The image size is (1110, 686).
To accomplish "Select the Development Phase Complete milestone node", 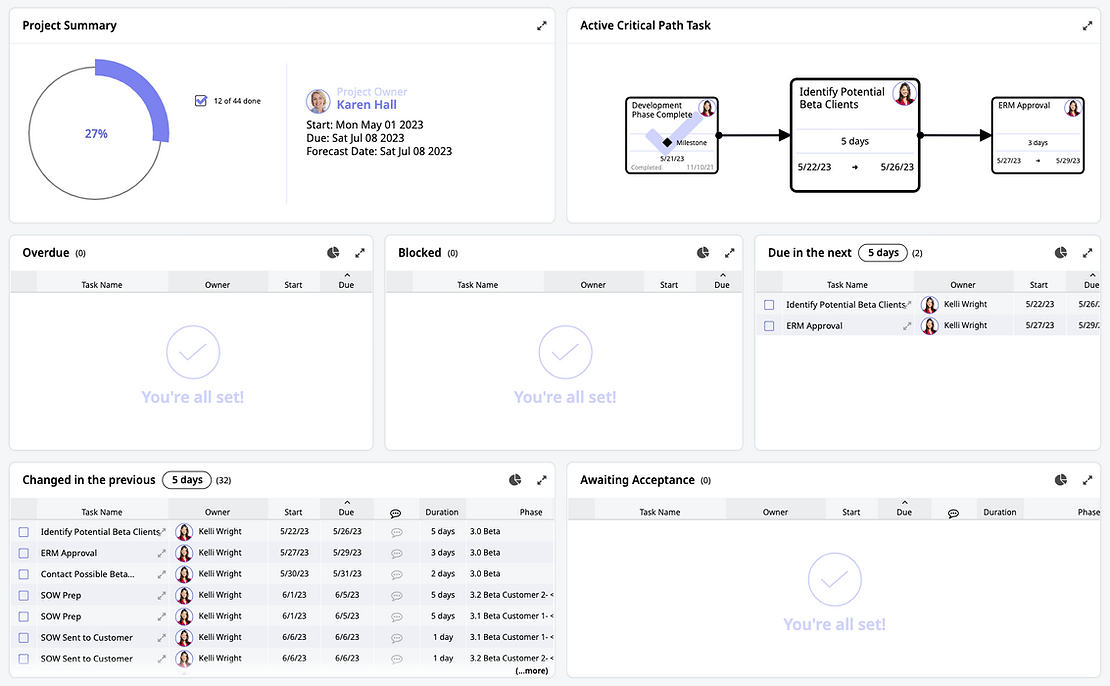I will point(671,135).
